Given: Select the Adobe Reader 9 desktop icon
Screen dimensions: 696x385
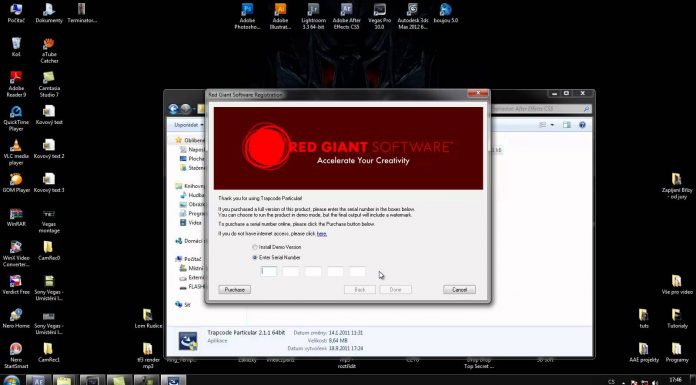Looking at the screenshot, I should coord(16,84).
